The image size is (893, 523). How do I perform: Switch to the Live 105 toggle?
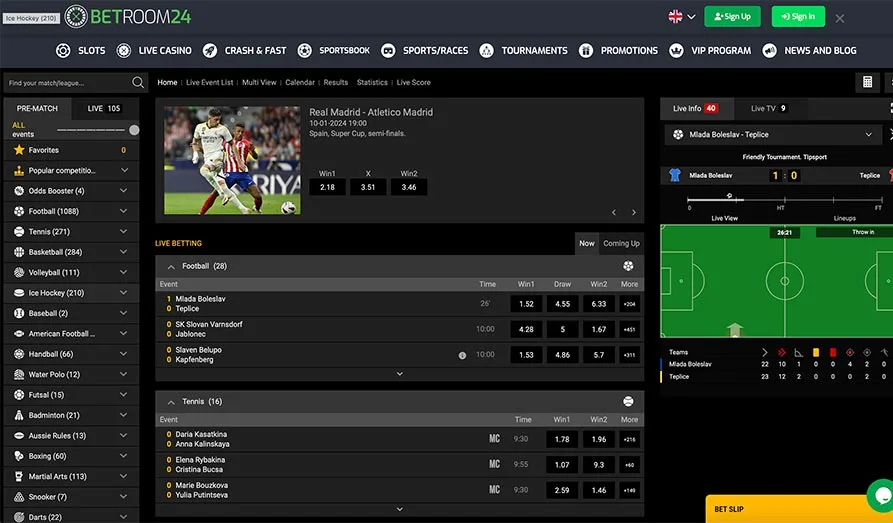(104, 108)
